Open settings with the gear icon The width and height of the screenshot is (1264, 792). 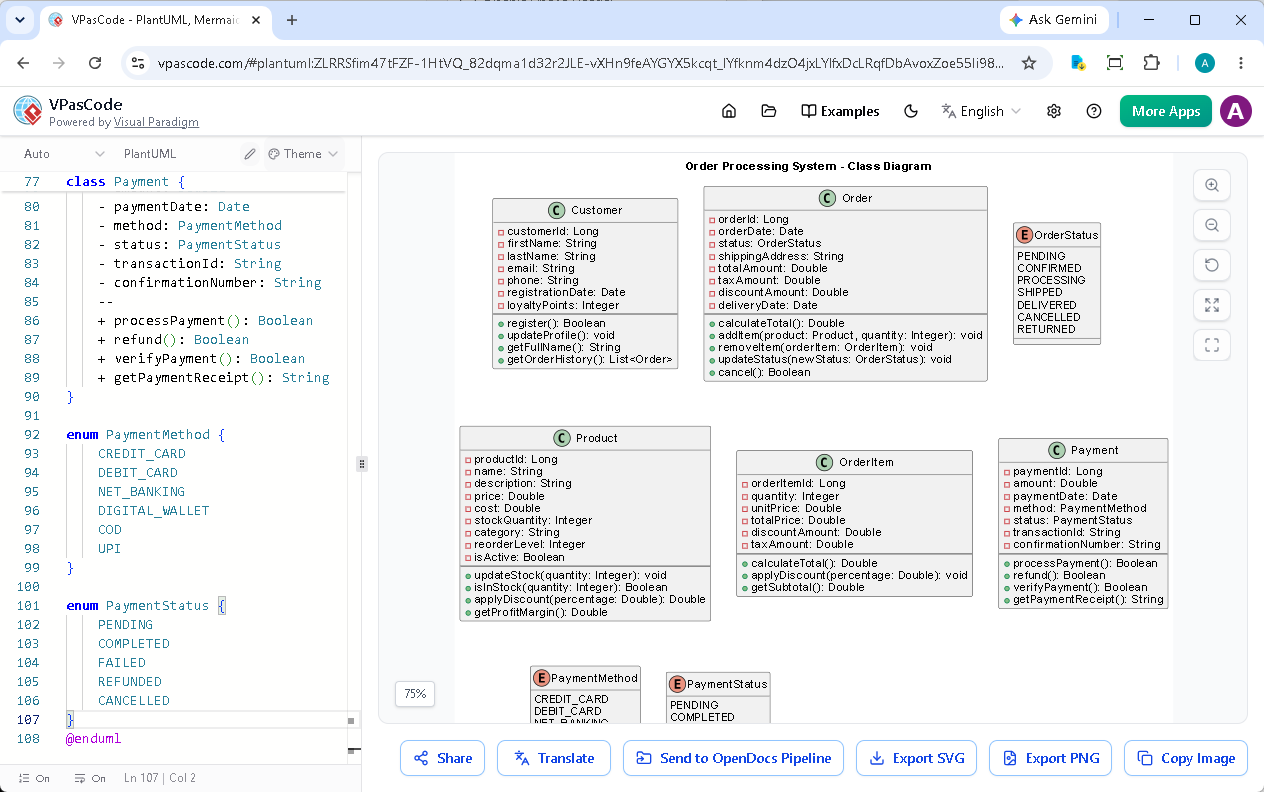pyautogui.click(x=1053, y=111)
